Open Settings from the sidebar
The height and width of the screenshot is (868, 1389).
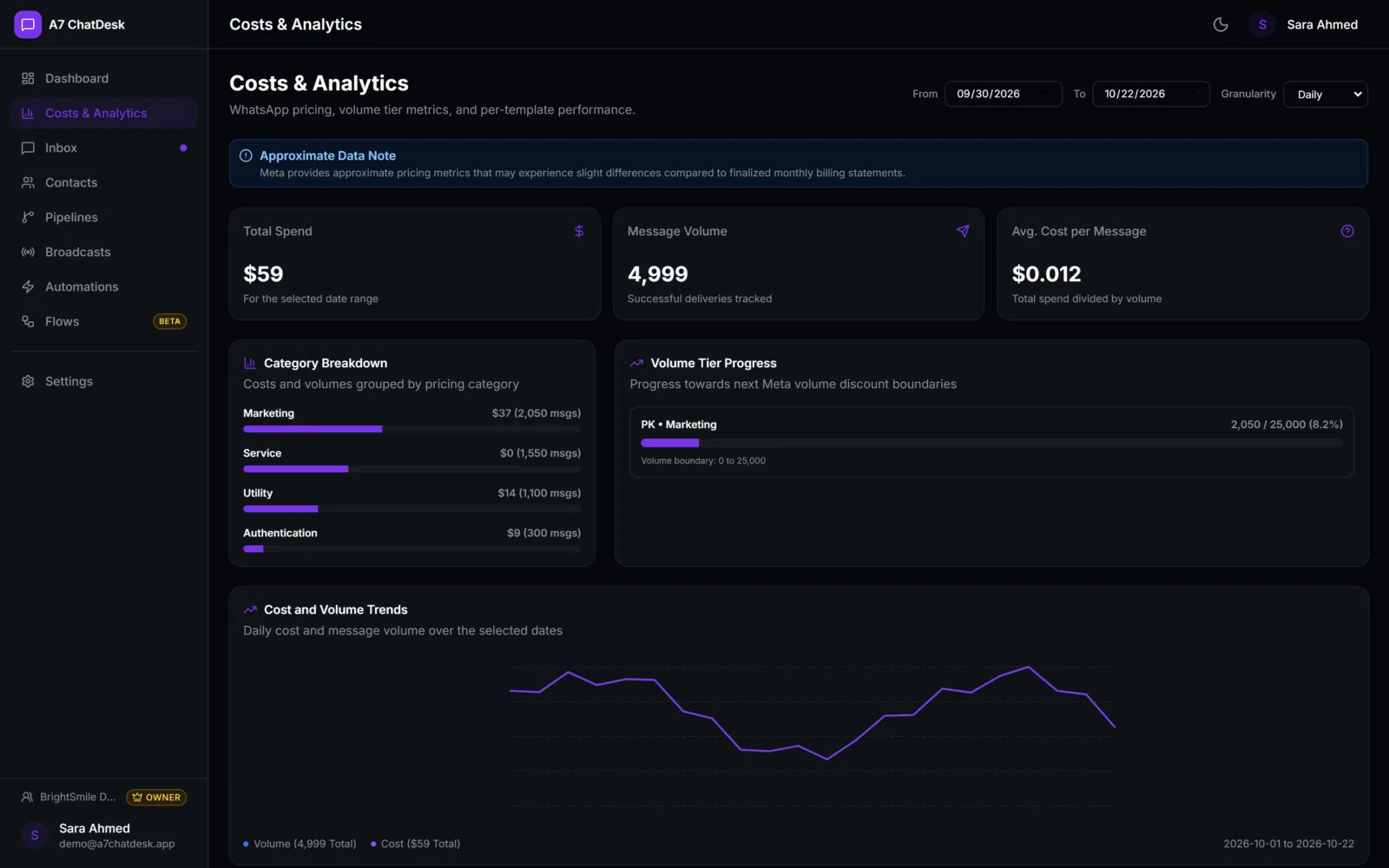[x=104, y=381]
